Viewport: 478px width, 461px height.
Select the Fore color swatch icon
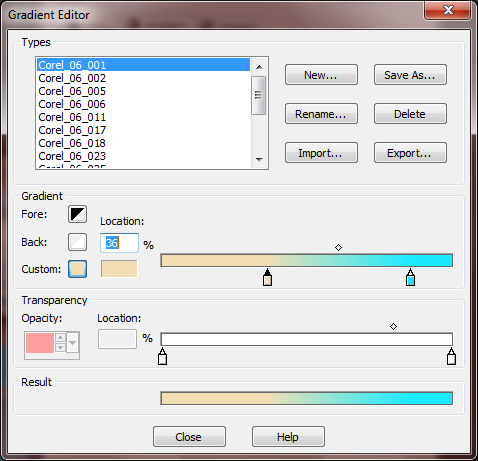(x=77, y=214)
